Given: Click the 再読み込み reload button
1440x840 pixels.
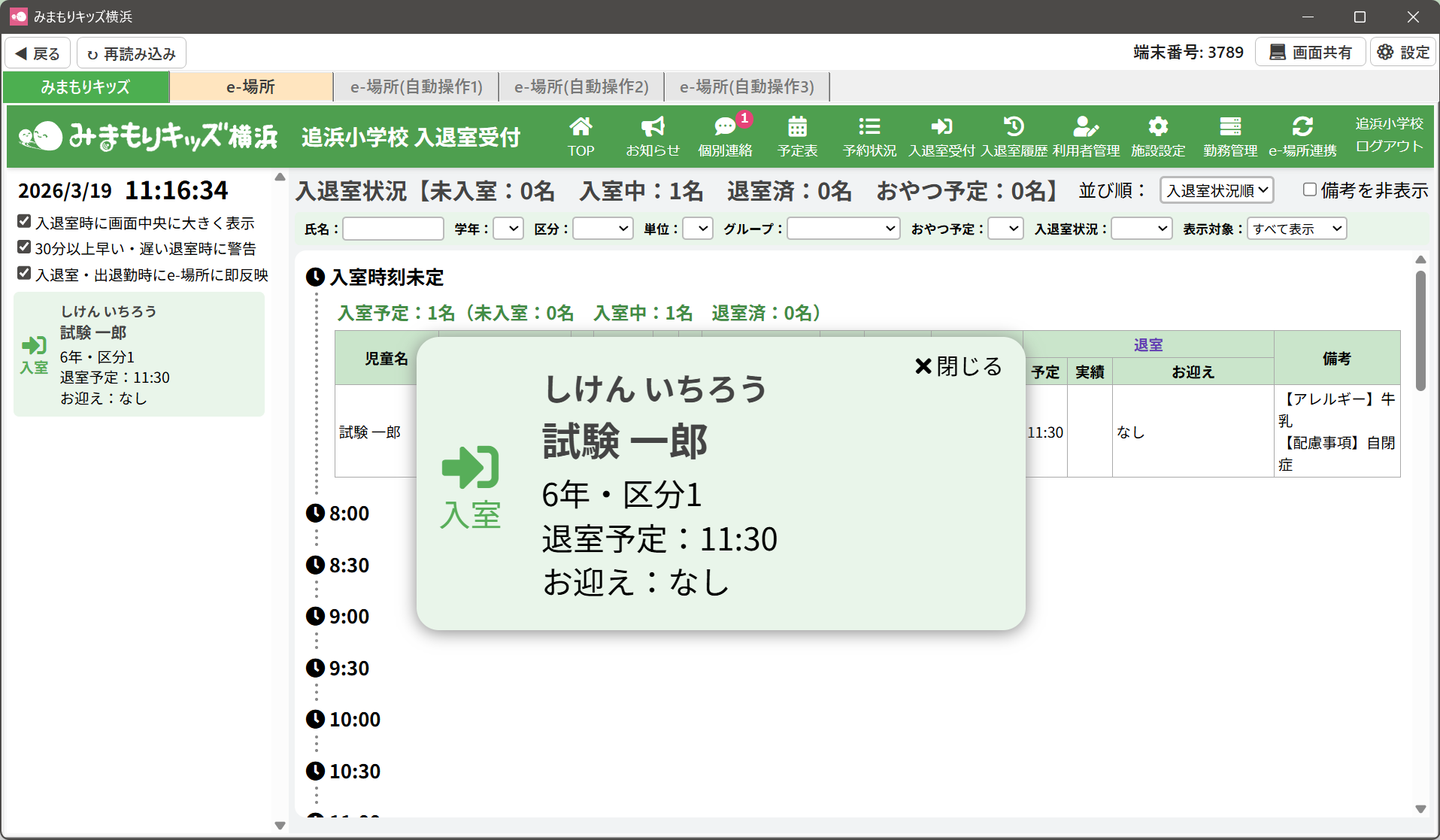Looking at the screenshot, I should pyautogui.click(x=132, y=53).
